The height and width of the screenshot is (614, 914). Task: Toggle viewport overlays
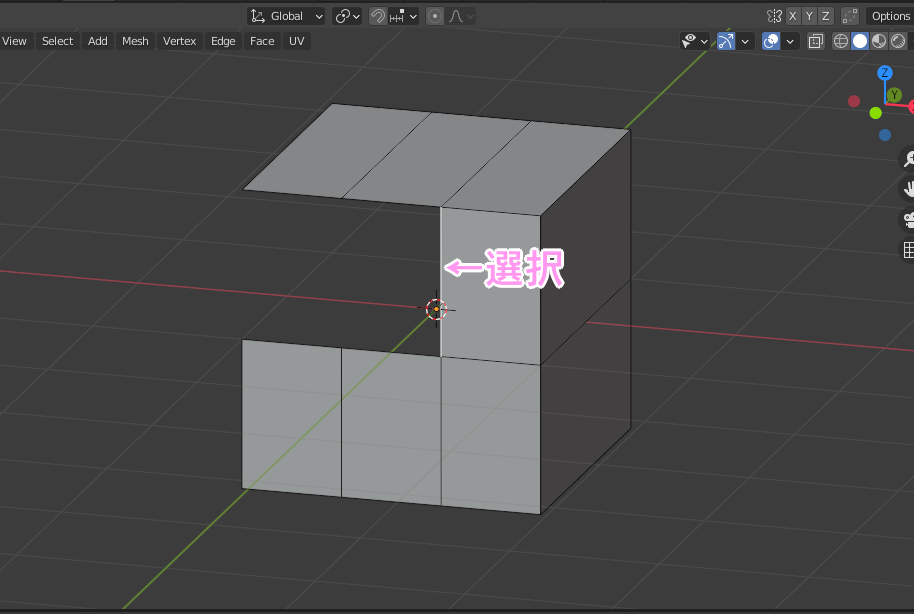pyautogui.click(x=771, y=41)
